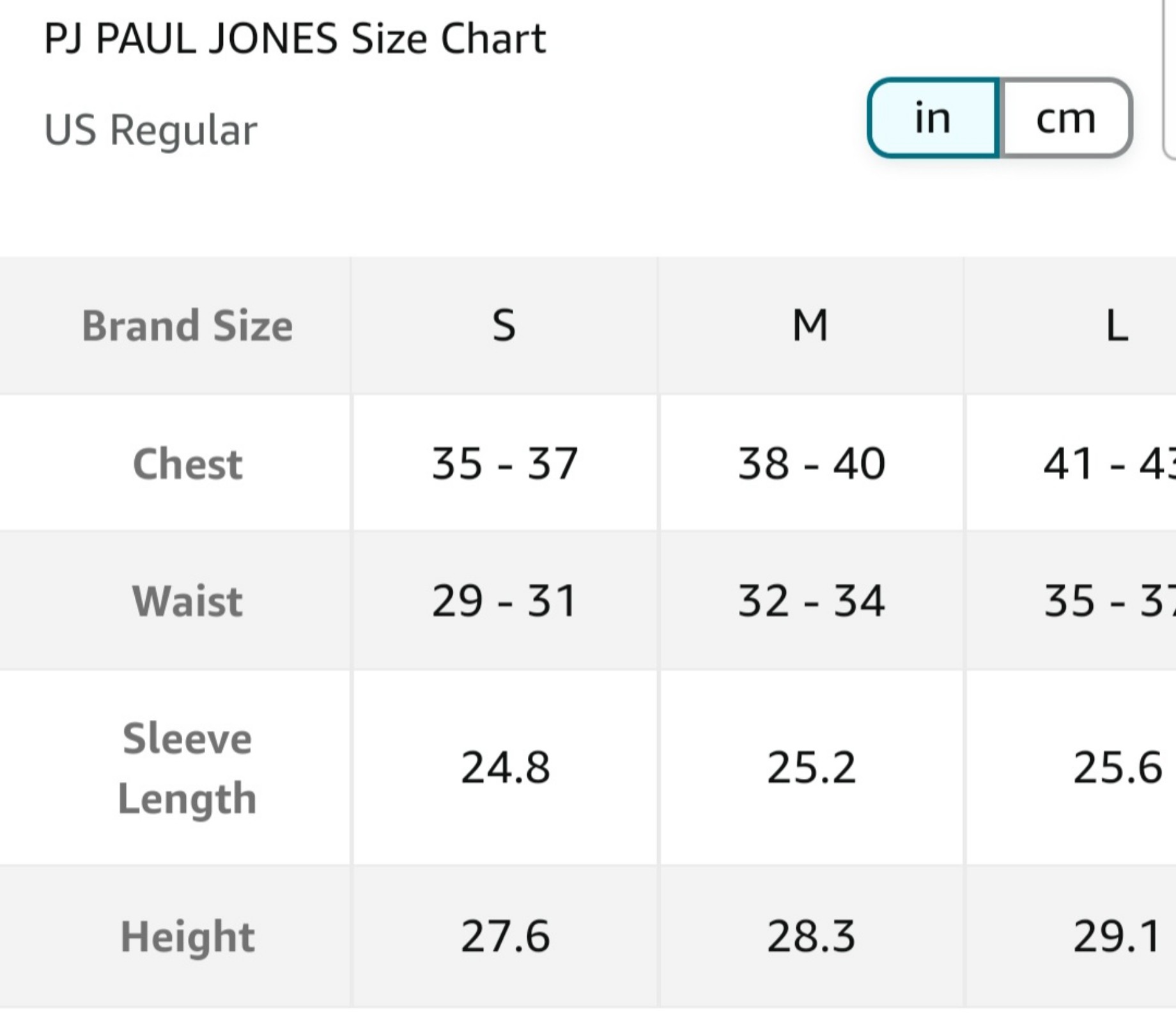Select waist value 29 - 31 for size S

pyautogui.click(x=504, y=600)
